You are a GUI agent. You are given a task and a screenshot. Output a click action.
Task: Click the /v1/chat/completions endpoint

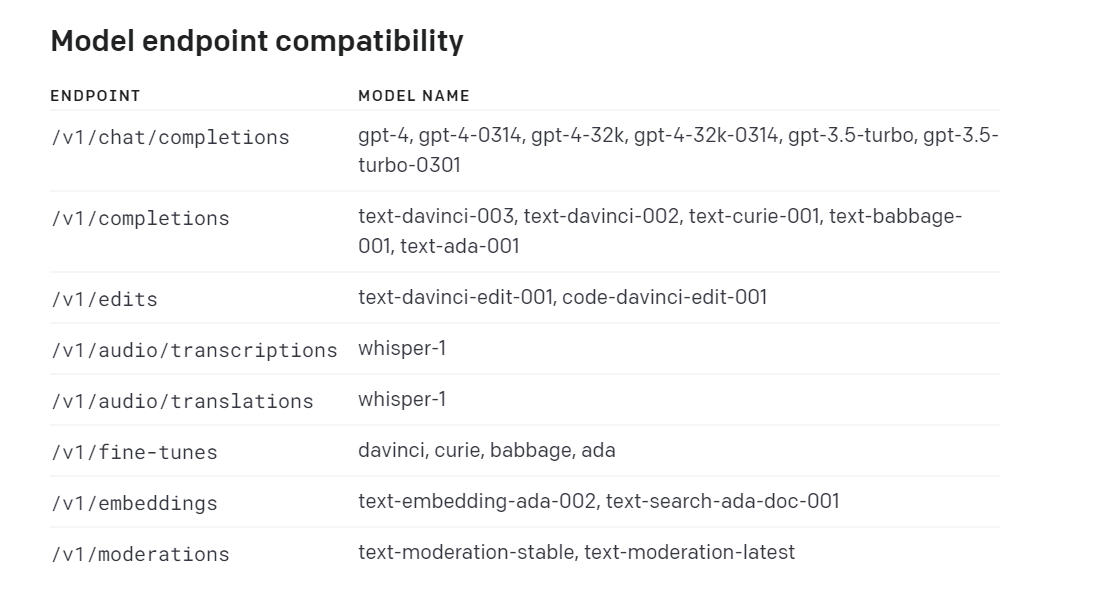(x=170, y=138)
